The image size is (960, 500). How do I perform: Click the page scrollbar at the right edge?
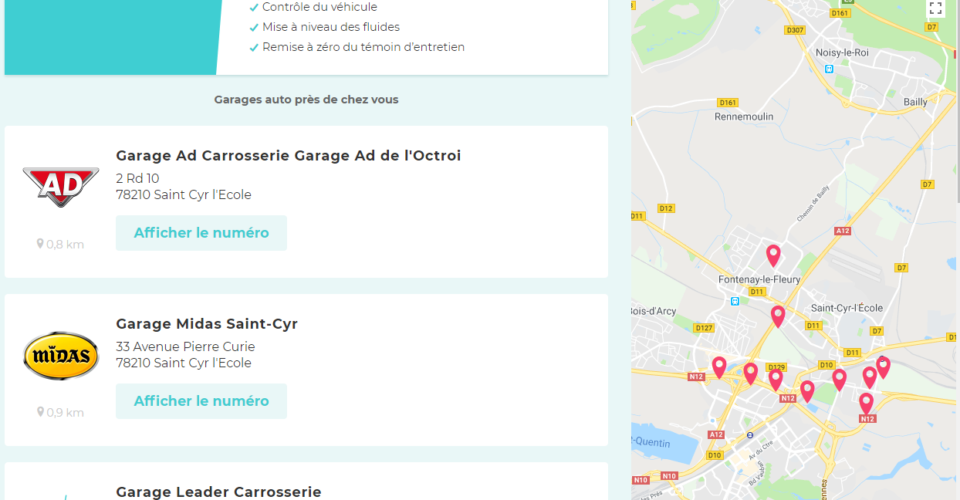(x=957, y=101)
